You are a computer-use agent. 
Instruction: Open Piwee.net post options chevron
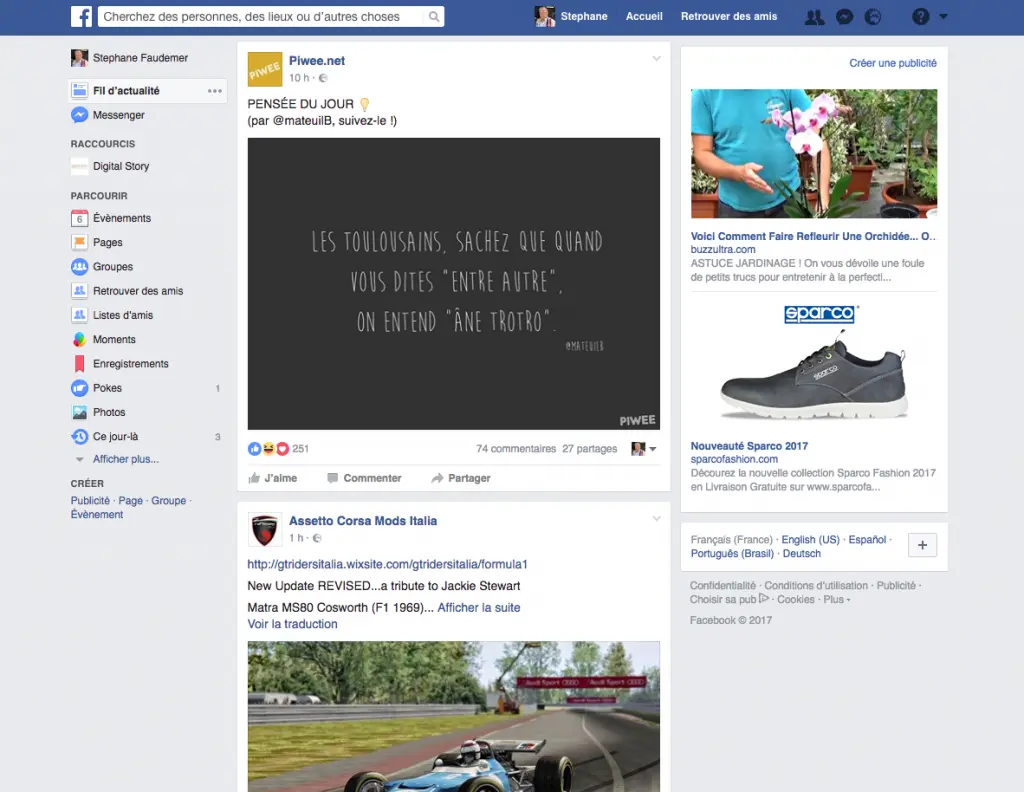point(657,59)
